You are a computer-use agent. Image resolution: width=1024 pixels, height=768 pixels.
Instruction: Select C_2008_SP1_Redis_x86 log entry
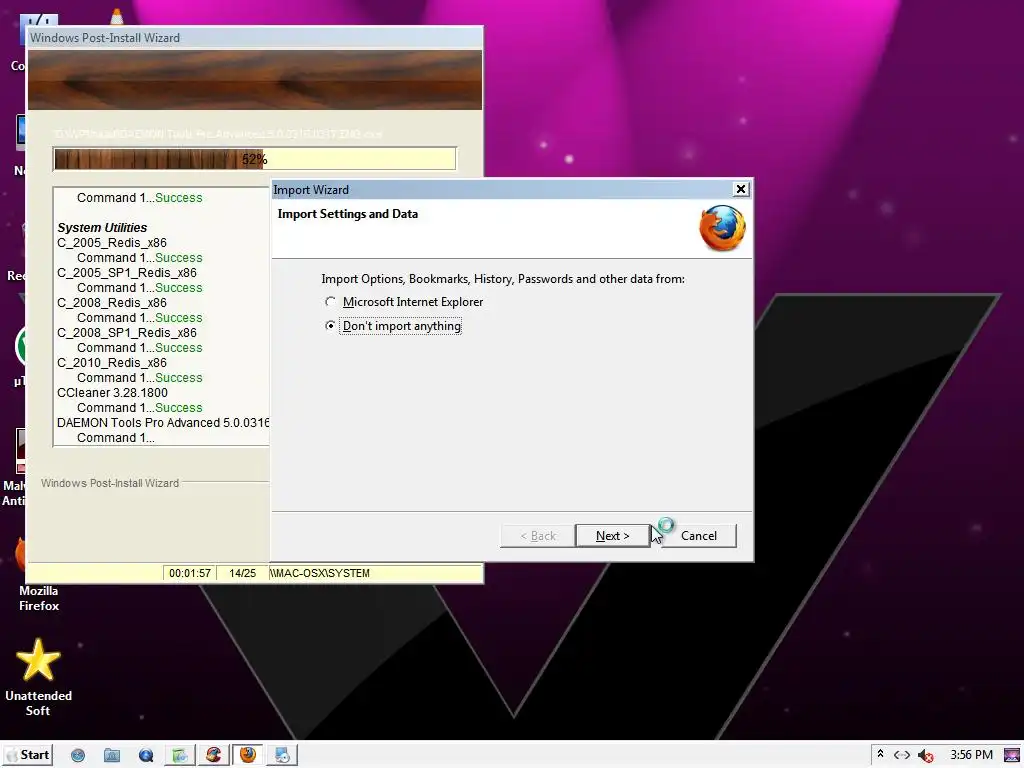(x=127, y=332)
